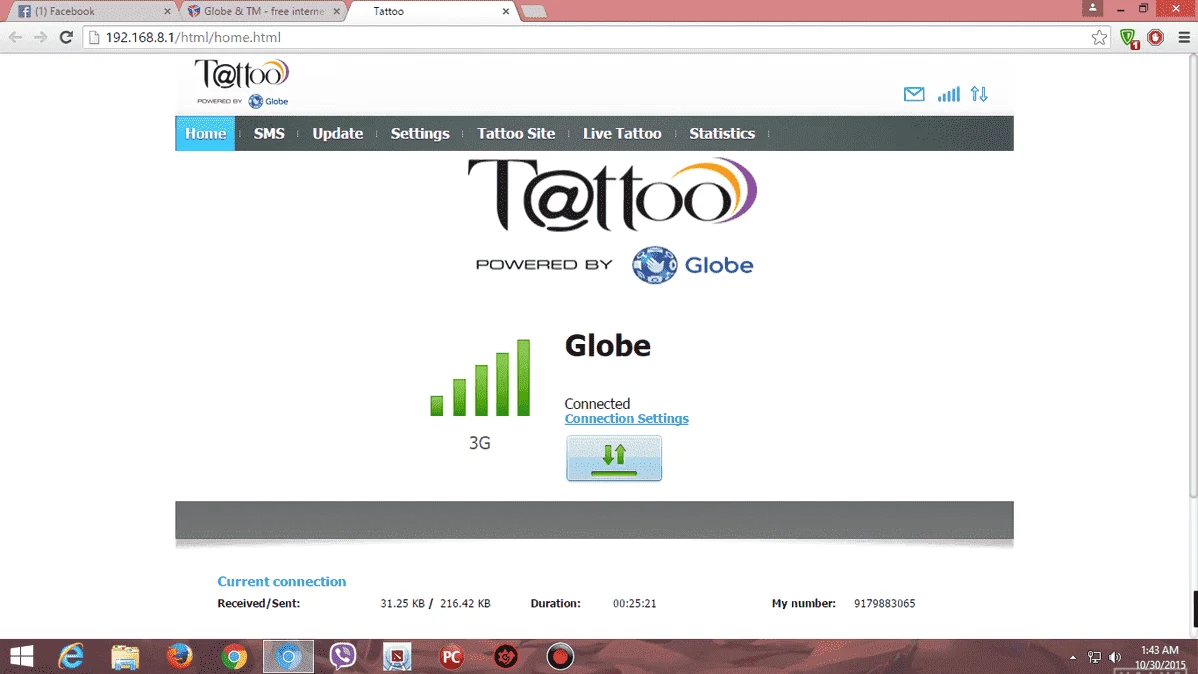
Task: Click the active blue Chromium taskbar icon
Action: (x=288, y=656)
